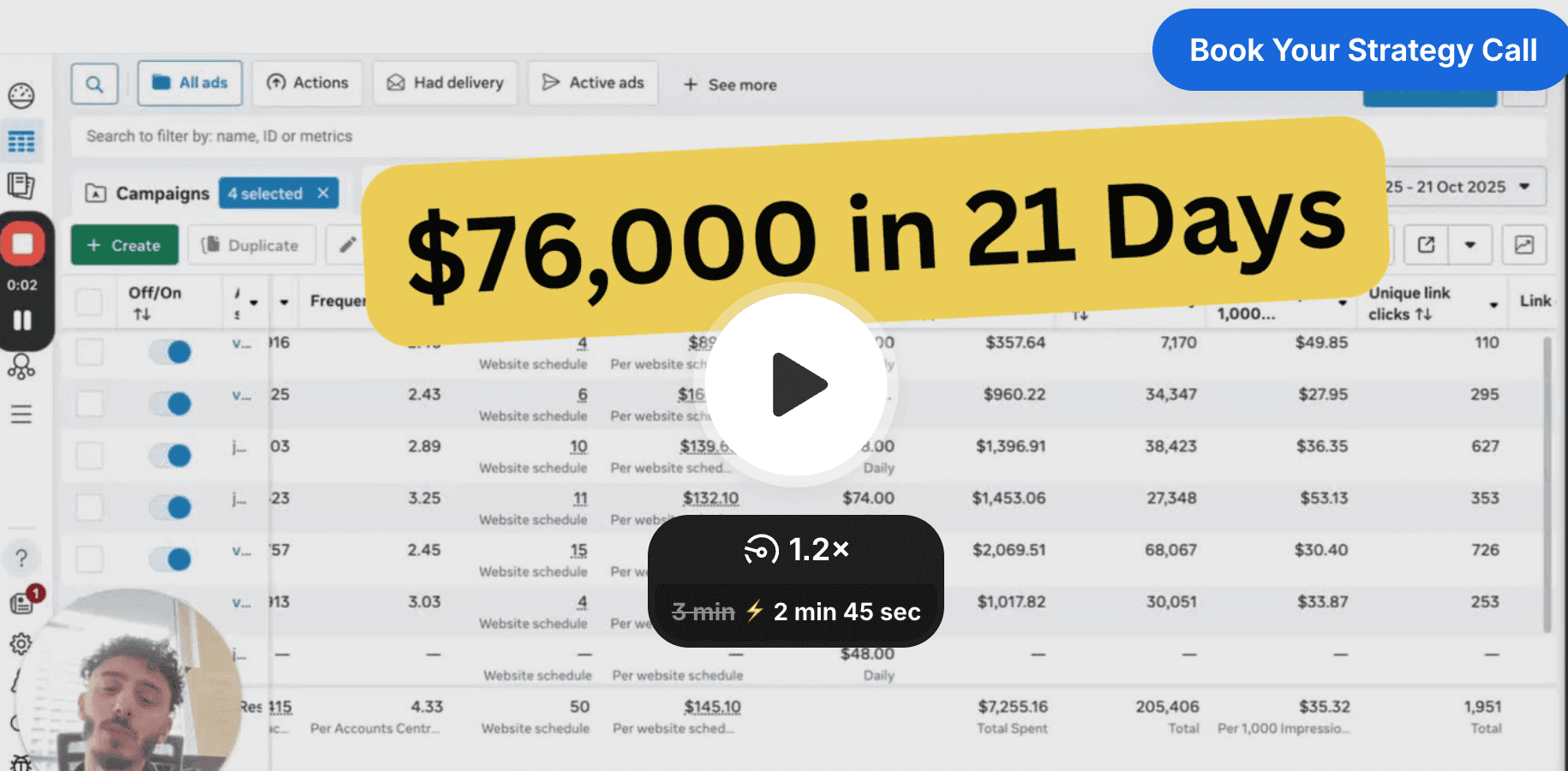Click Book Your Strategy Call button
Screen dimensions: 1568x771
pyautogui.click(x=1362, y=50)
